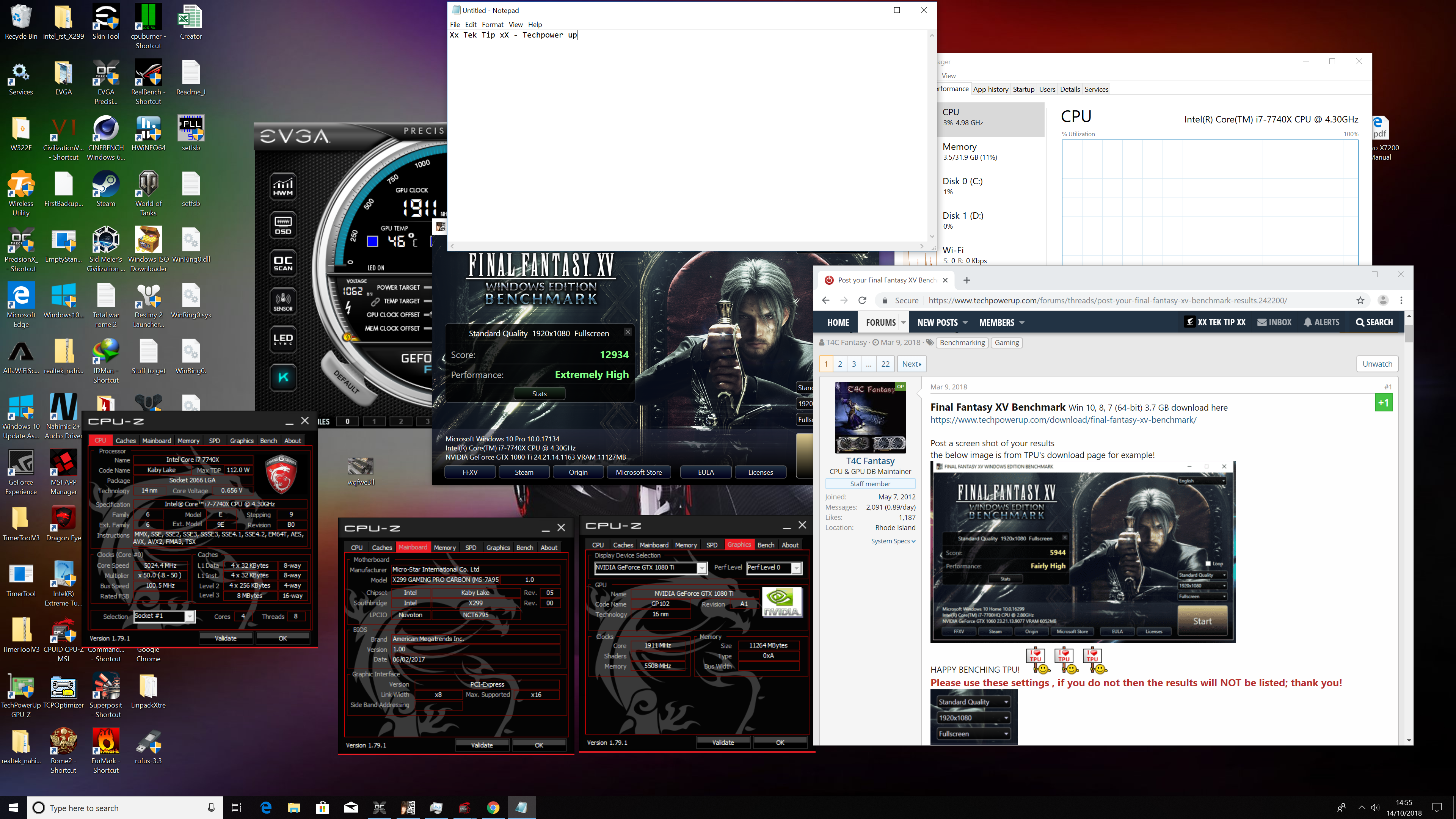Open the MSI APP Manager desktop icon
Image resolution: width=1456 pixels, height=819 pixels.
pyautogui.click(x=63, y=472)
